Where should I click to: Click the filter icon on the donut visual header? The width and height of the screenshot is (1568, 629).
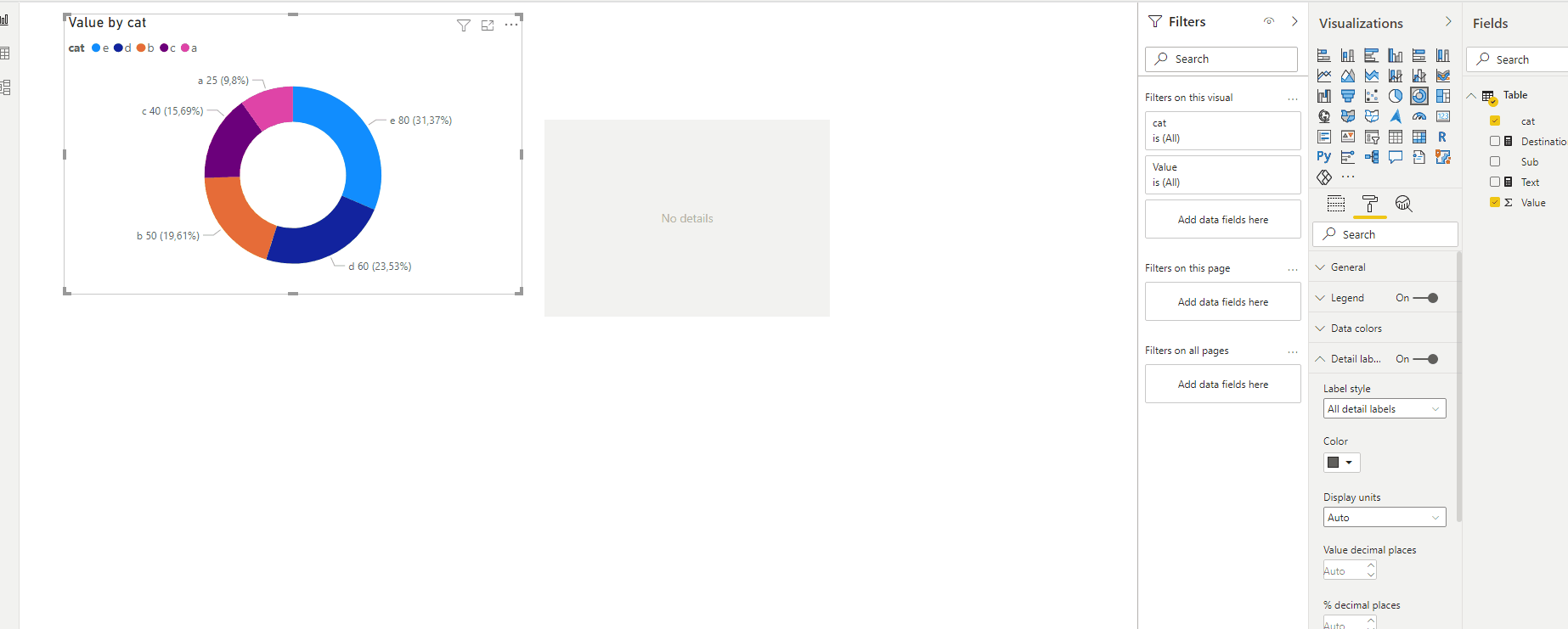click(464, 25)
